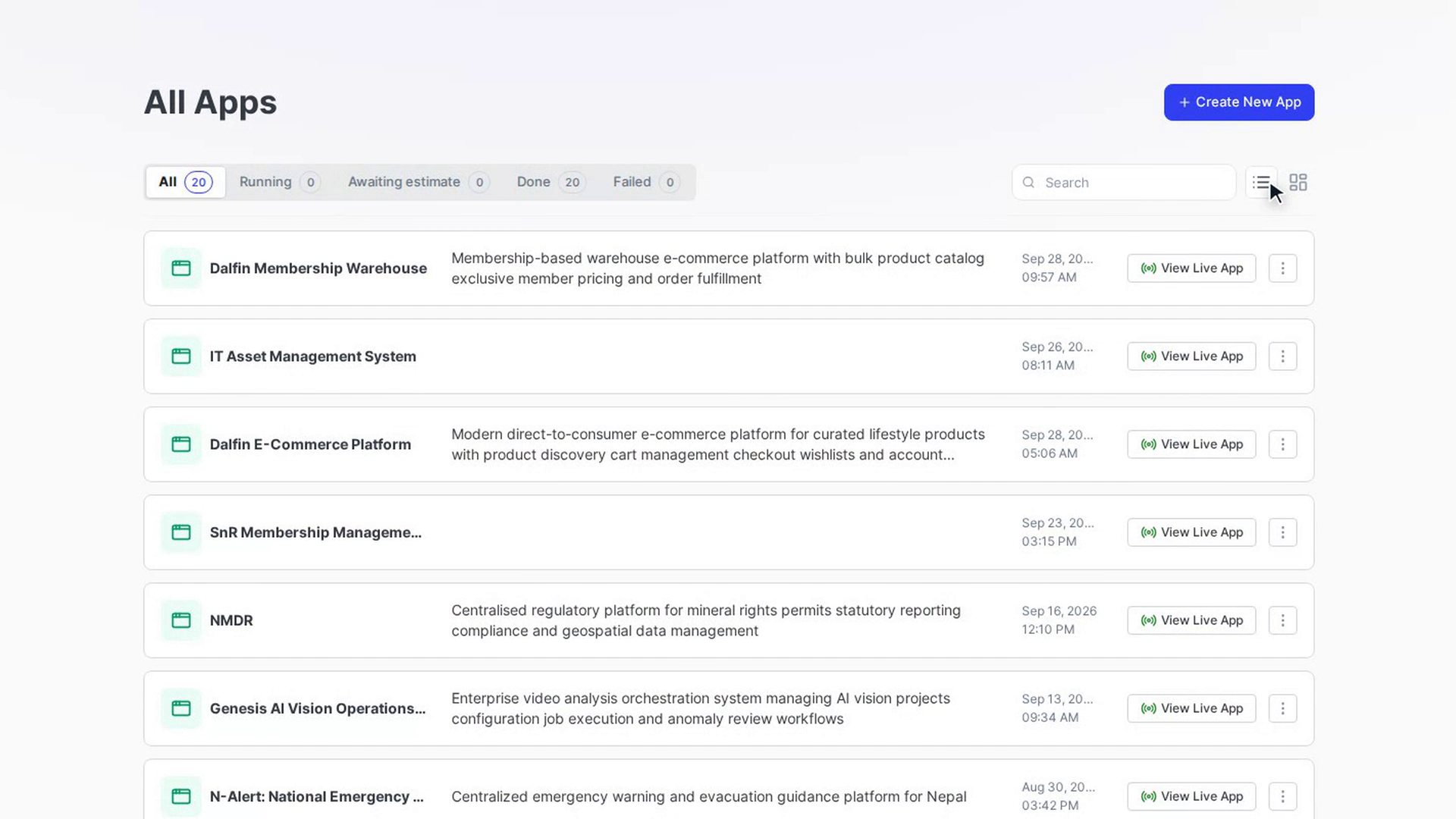Open more options for Genesis AI Vision Operations
The height and width of the screenshot is (819, 1456).
[1282, 708]
